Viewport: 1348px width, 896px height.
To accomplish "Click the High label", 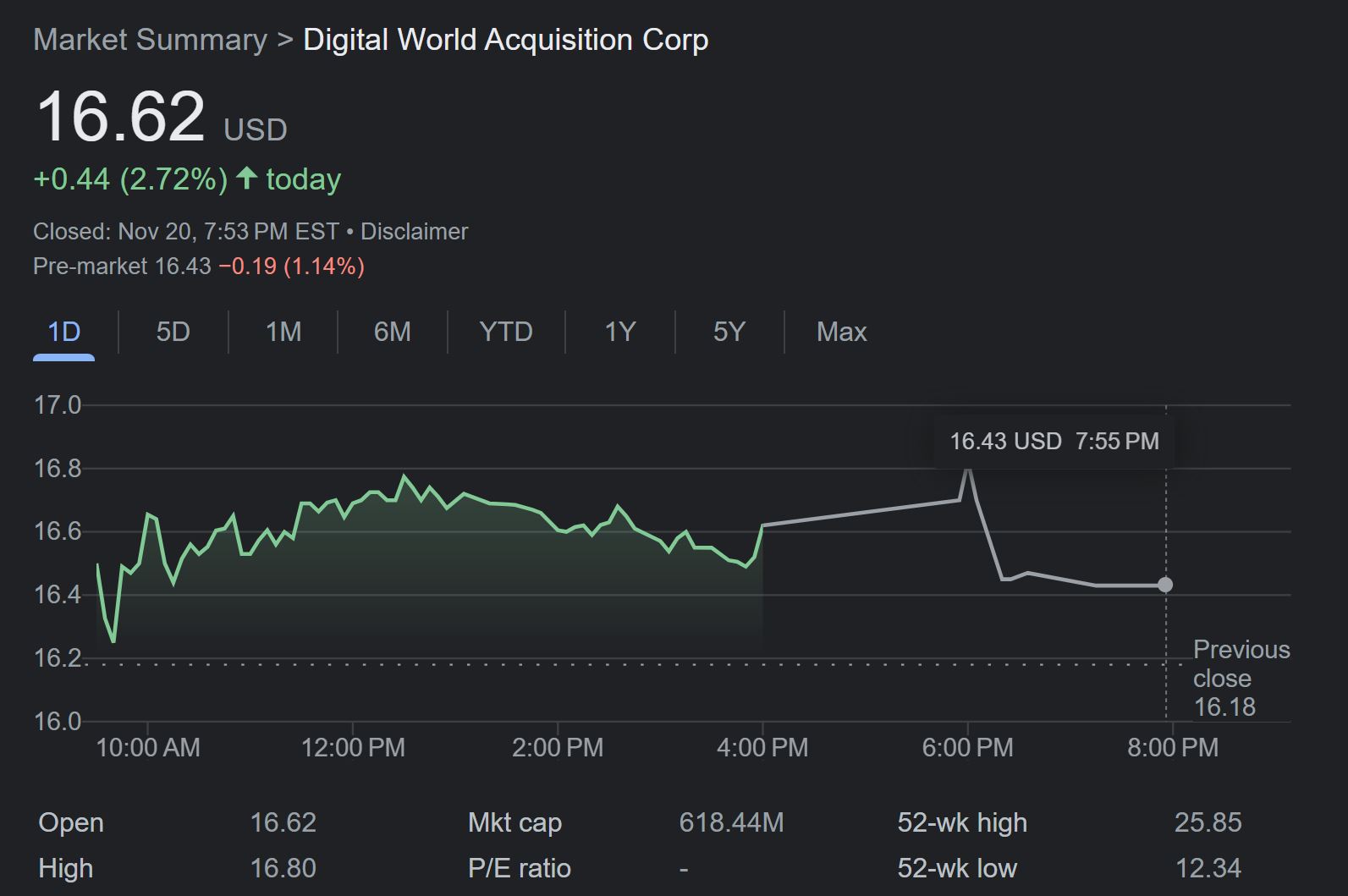I will 66,869.
